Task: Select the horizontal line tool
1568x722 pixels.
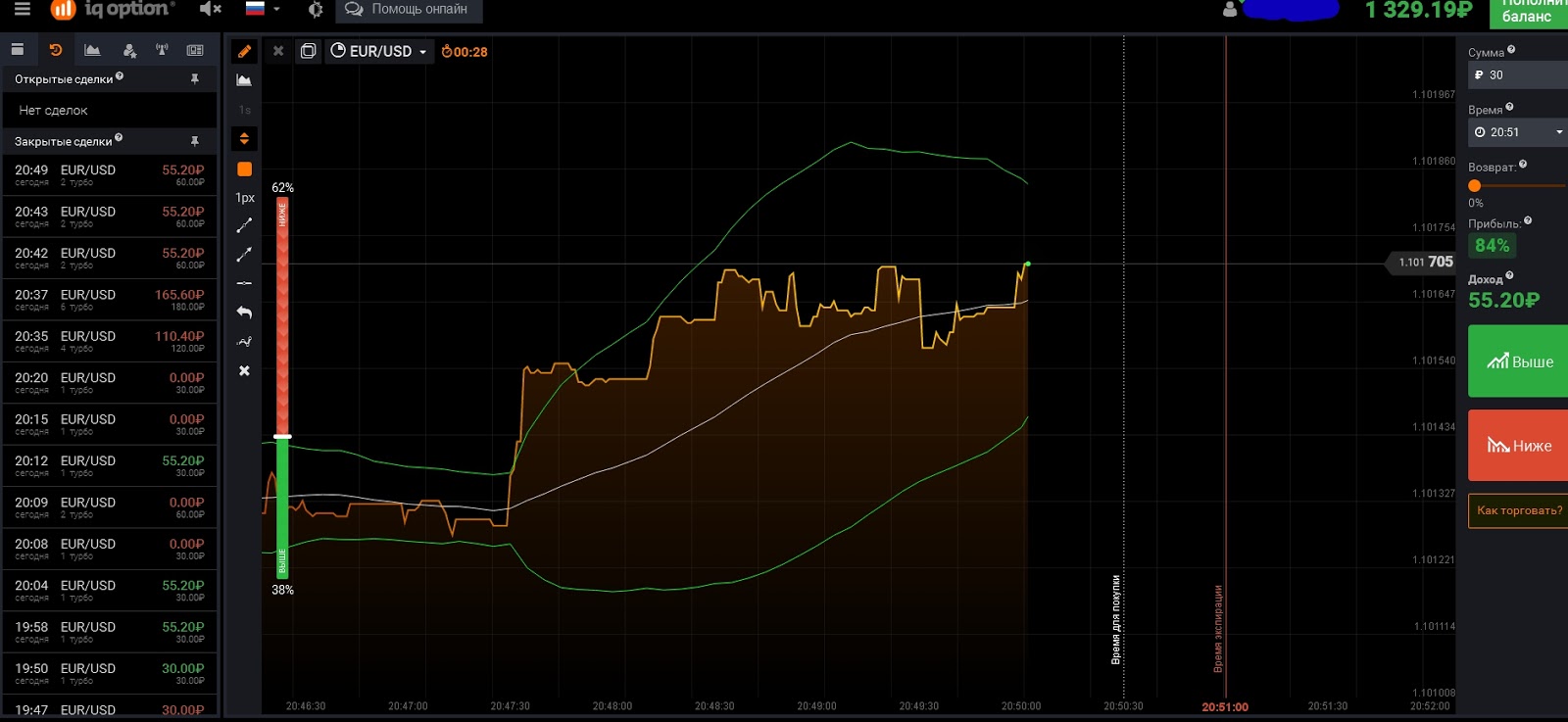Action: click(x=245, y=283)
